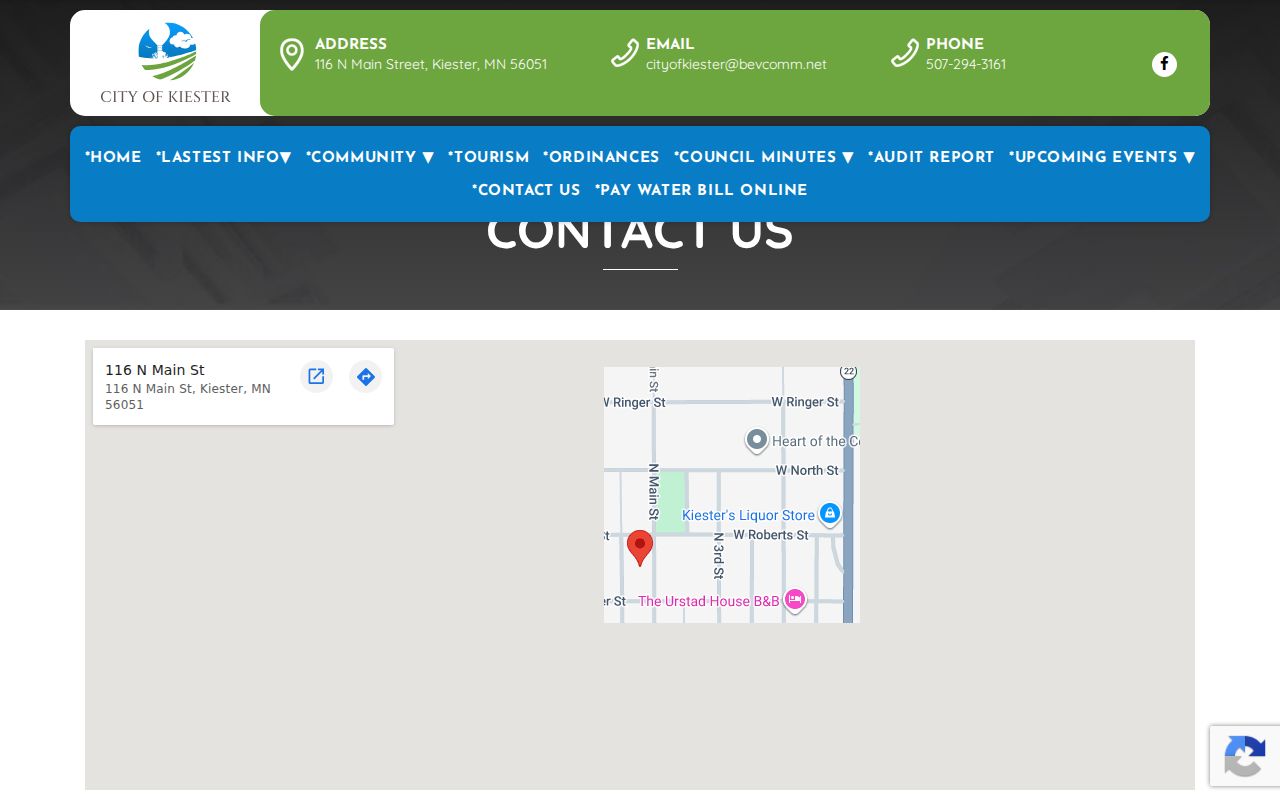Click the red map pin marker
This screenshot has height=800, width=1280.
[640, 548]
